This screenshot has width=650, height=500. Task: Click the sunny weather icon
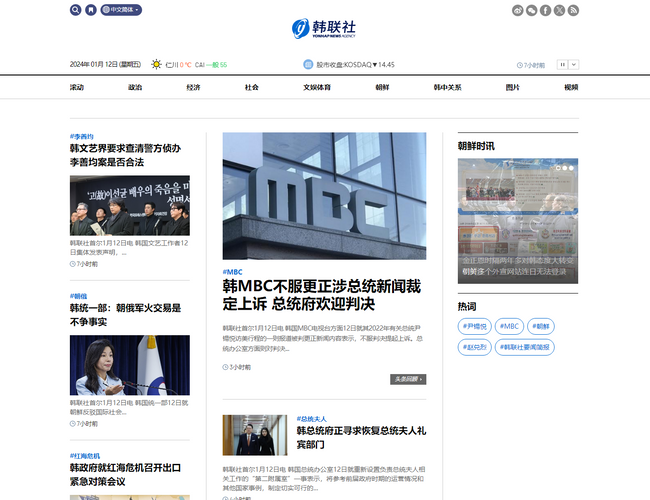point(156,65)
